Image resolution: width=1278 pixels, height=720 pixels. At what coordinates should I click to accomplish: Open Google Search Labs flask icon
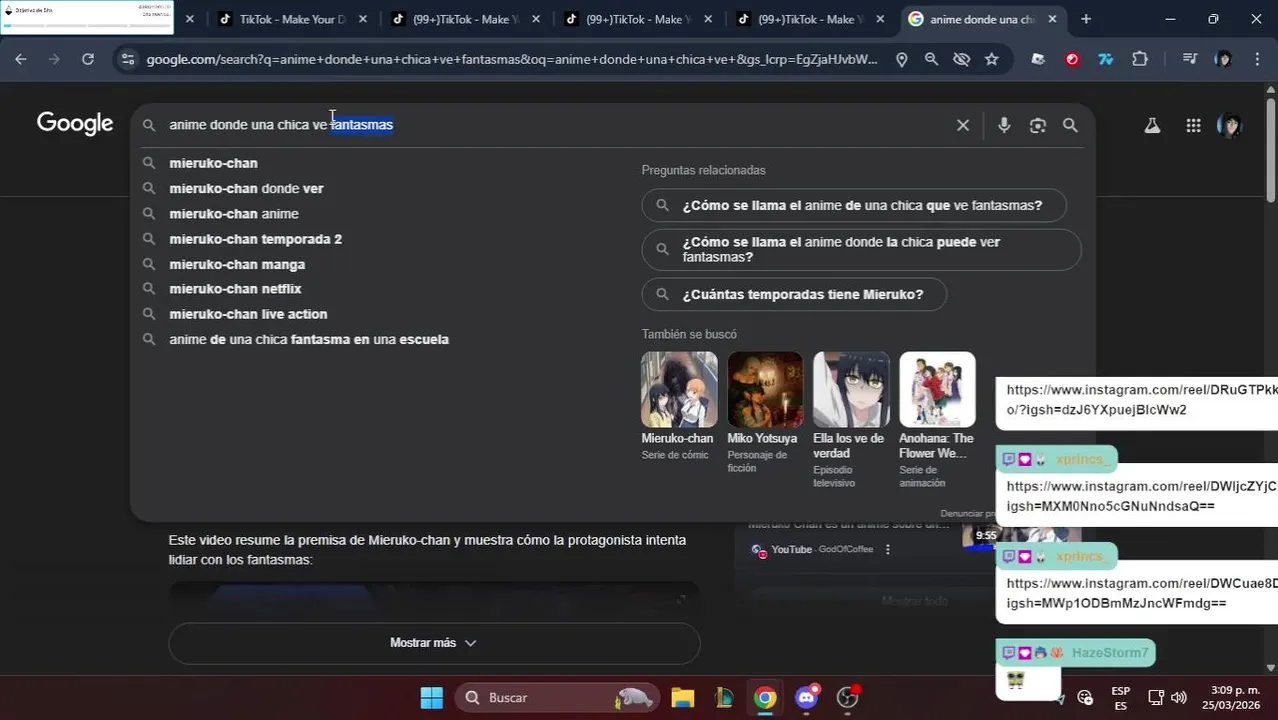pos(1152,125)
